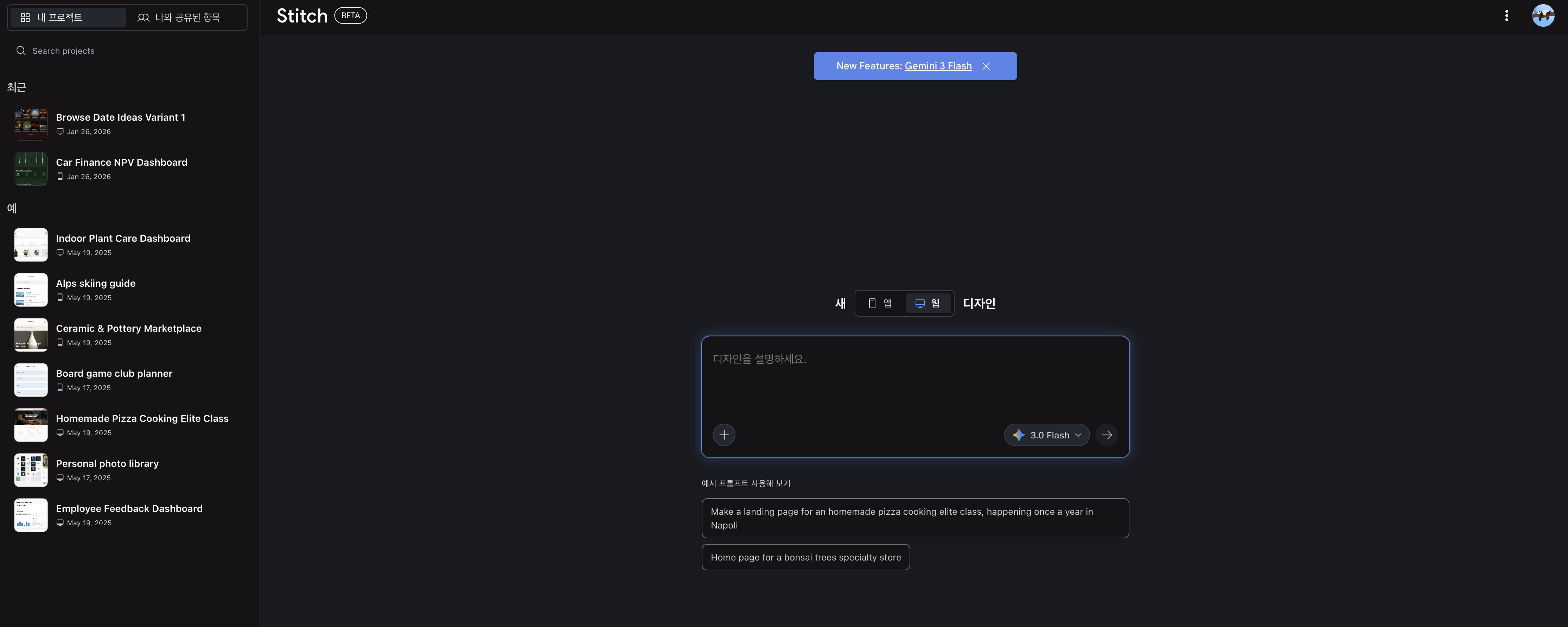Click the monitor icon in 웹 toggle
The height and width of the screenshot is (627, 1568).
point(920,303)
